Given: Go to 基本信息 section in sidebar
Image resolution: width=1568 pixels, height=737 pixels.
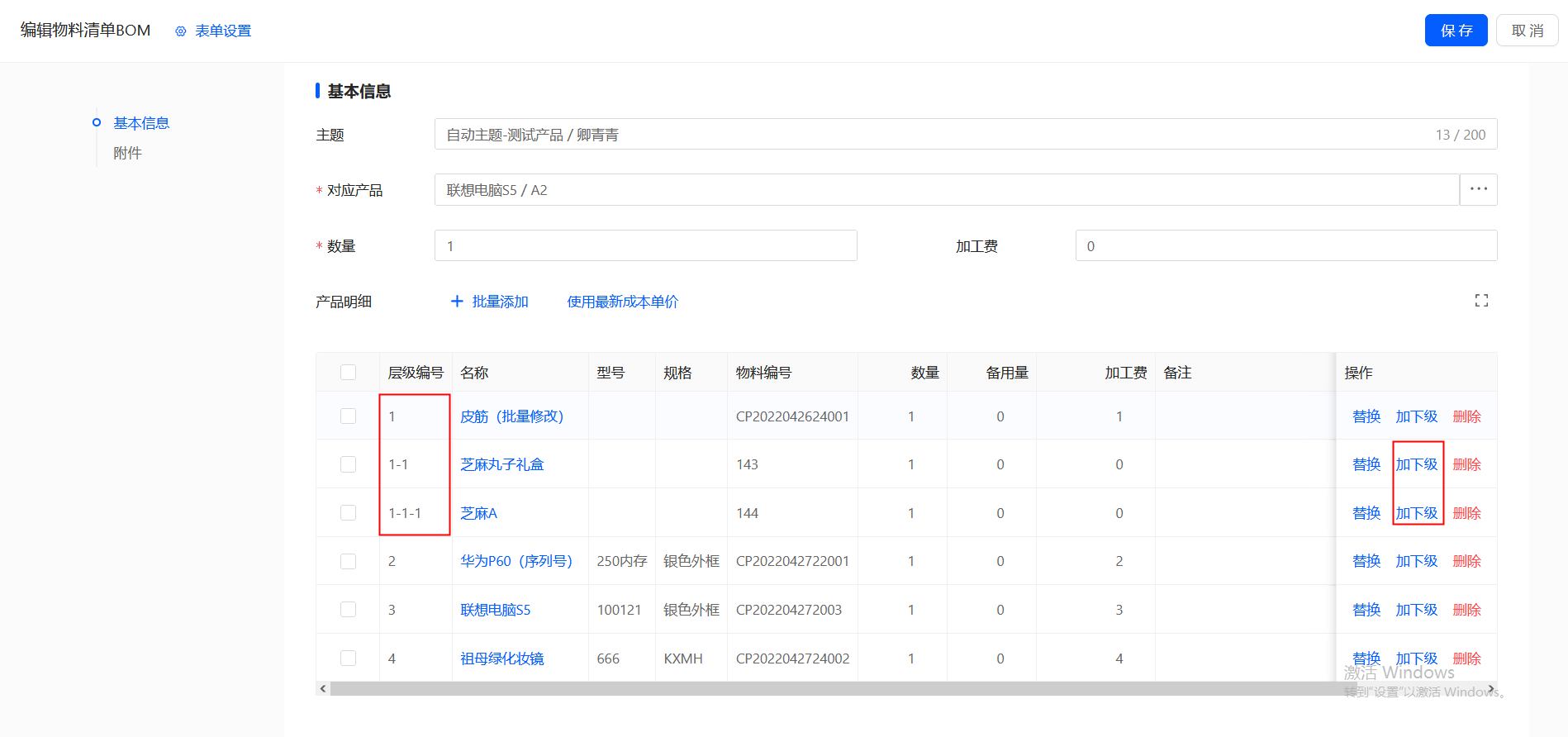Looking at the screenshot, I should click(141, 123).
